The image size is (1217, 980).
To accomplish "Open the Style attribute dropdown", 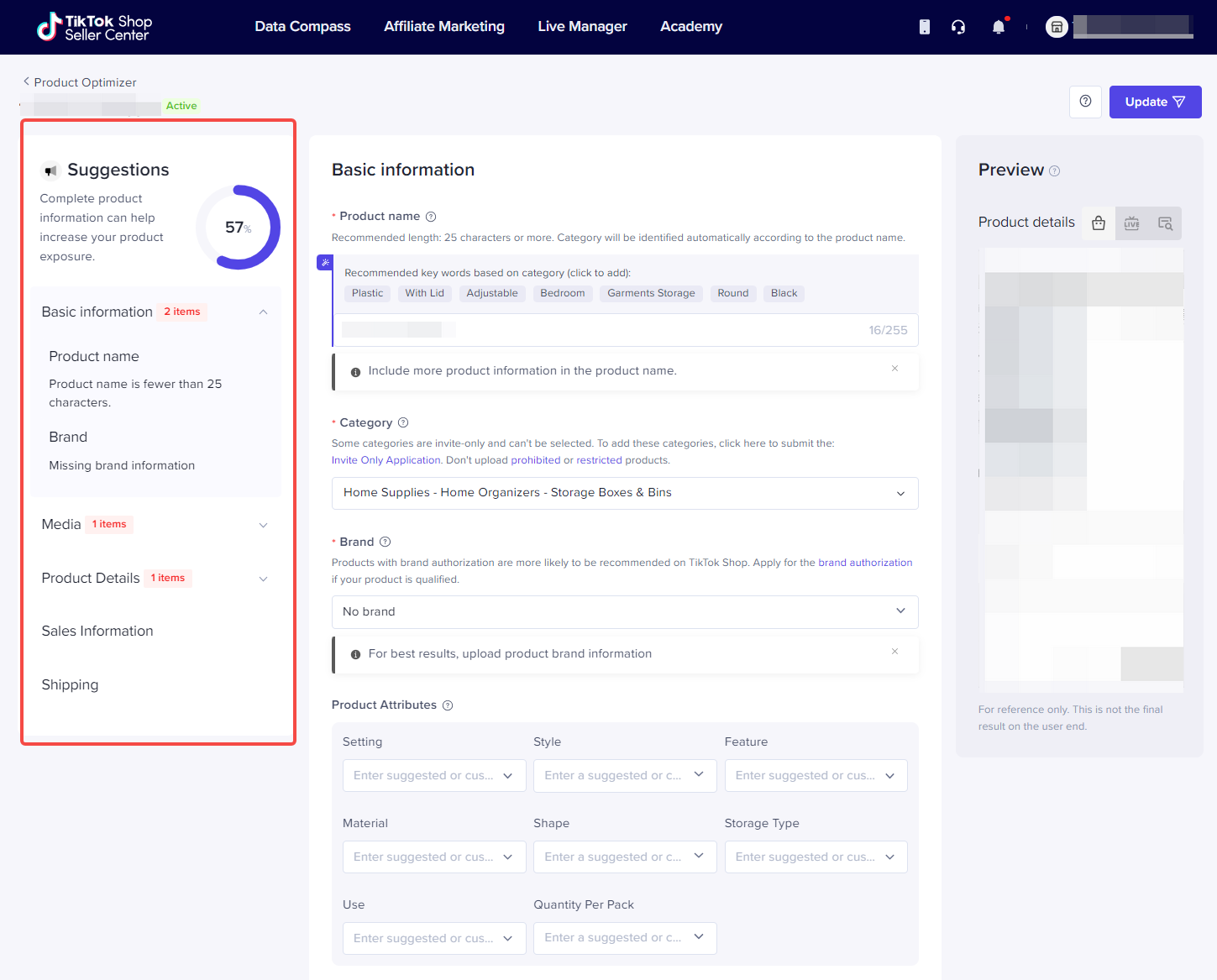I will [x=625, y=776].
